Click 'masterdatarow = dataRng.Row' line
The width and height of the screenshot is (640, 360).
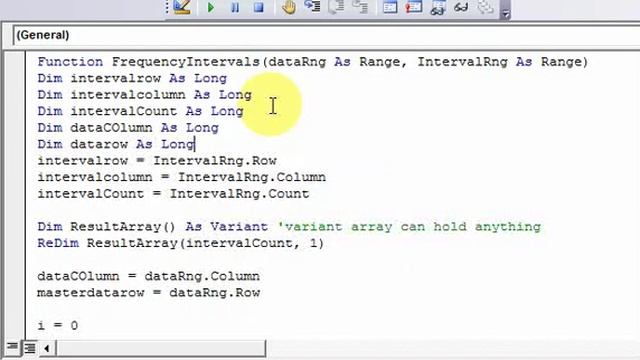[x=149, y=293]
